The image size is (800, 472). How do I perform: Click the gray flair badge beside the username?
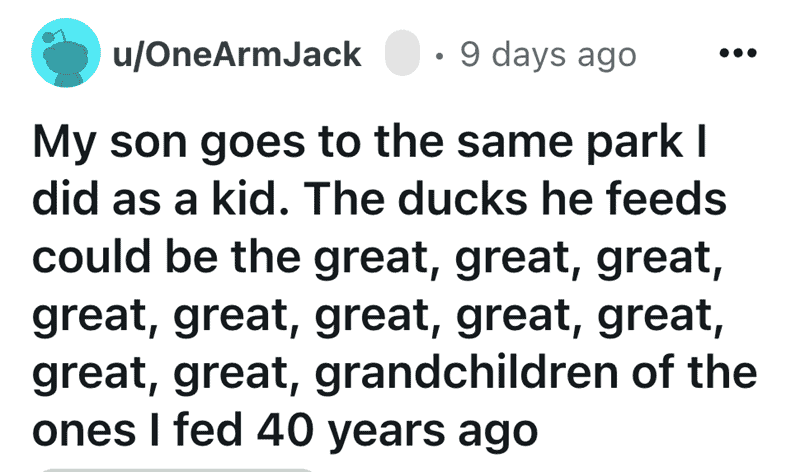400,54
